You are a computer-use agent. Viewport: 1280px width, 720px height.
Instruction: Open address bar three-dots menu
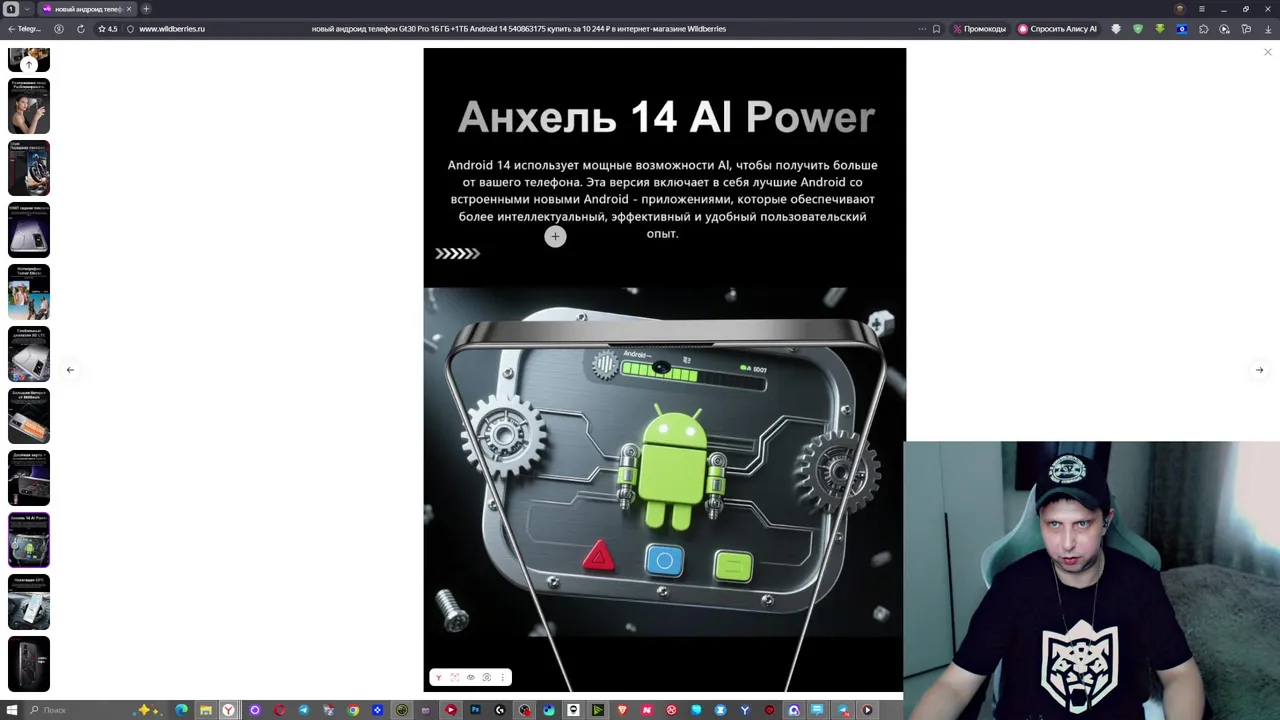[922, 29]
